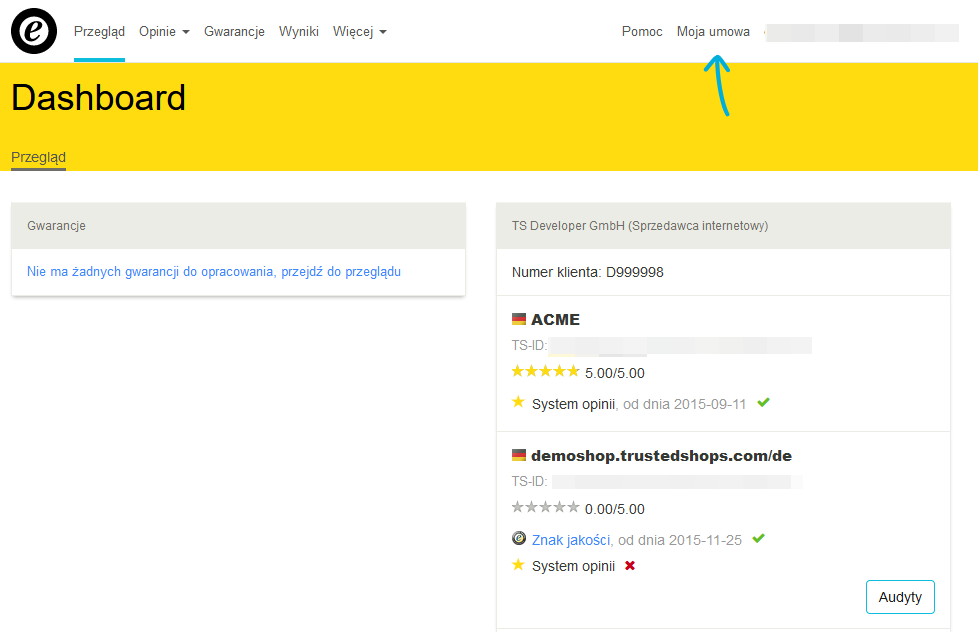Click the German flag beside ACME
This screenshot has height=632, width=978.
[518, 319]
